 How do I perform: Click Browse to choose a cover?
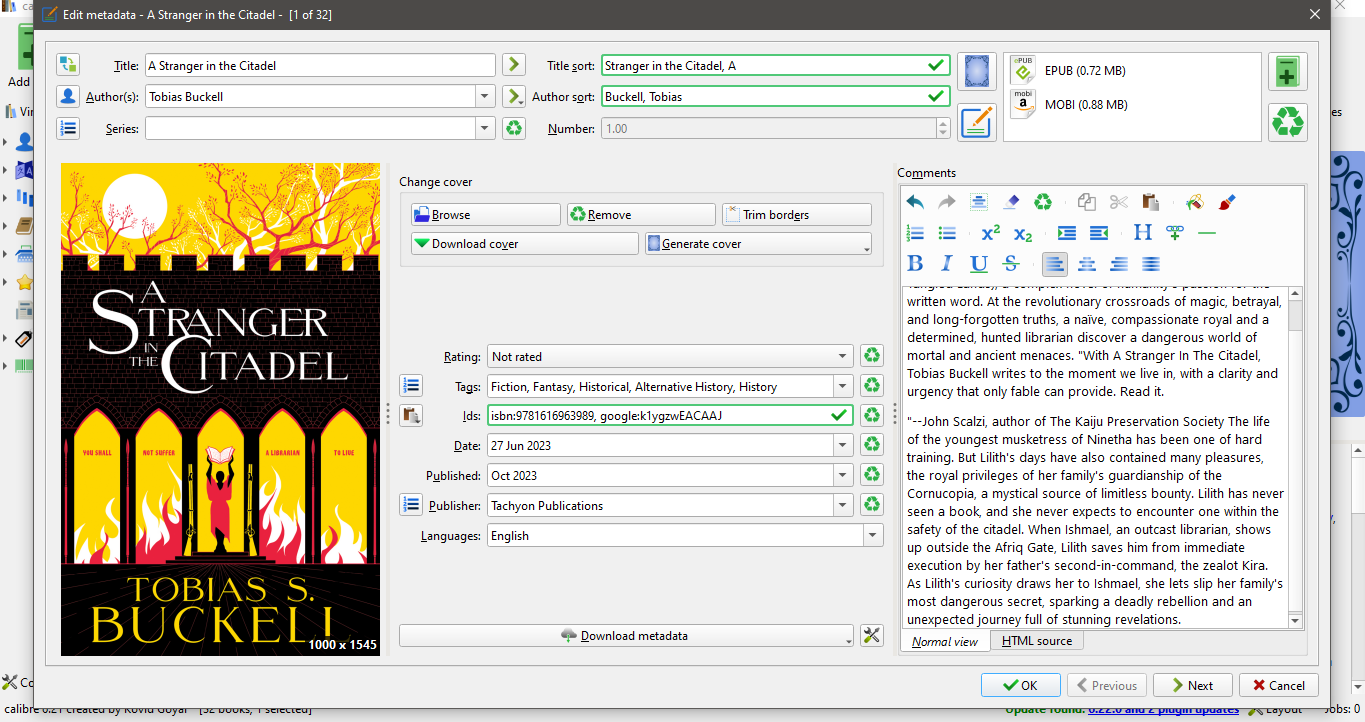coord(486,215)
